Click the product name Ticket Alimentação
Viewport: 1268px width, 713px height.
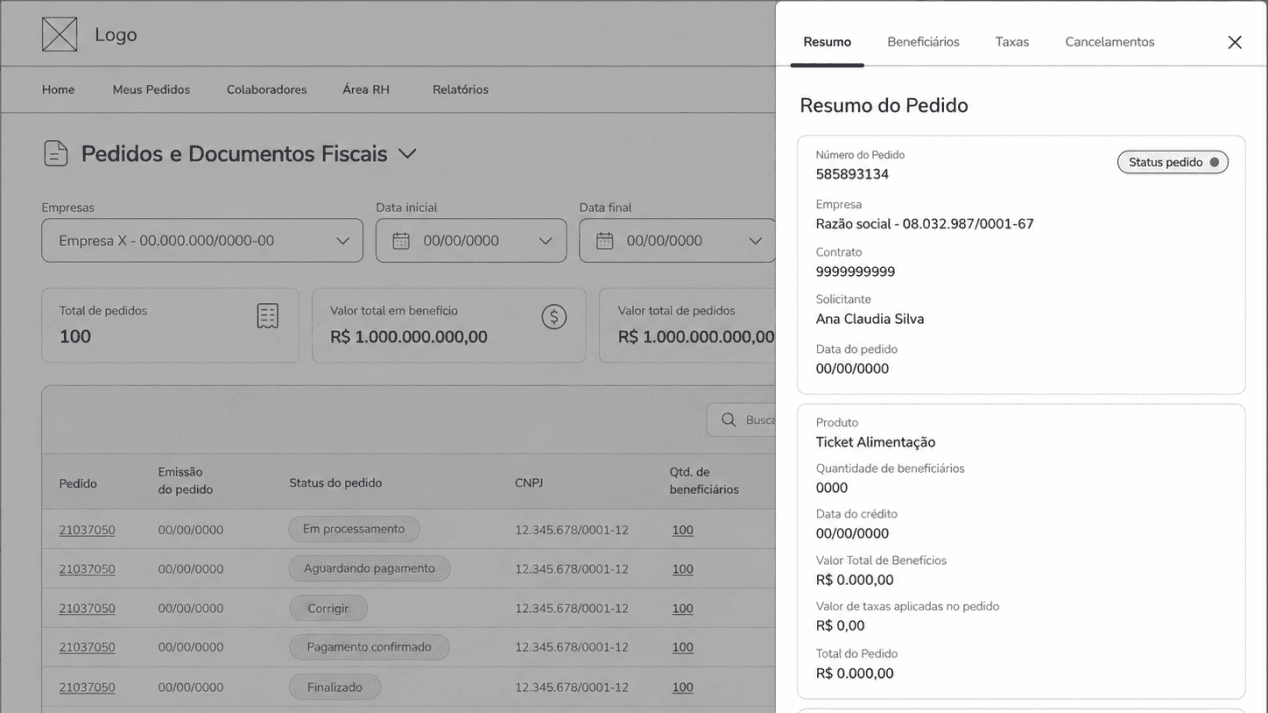click(876, 442)
